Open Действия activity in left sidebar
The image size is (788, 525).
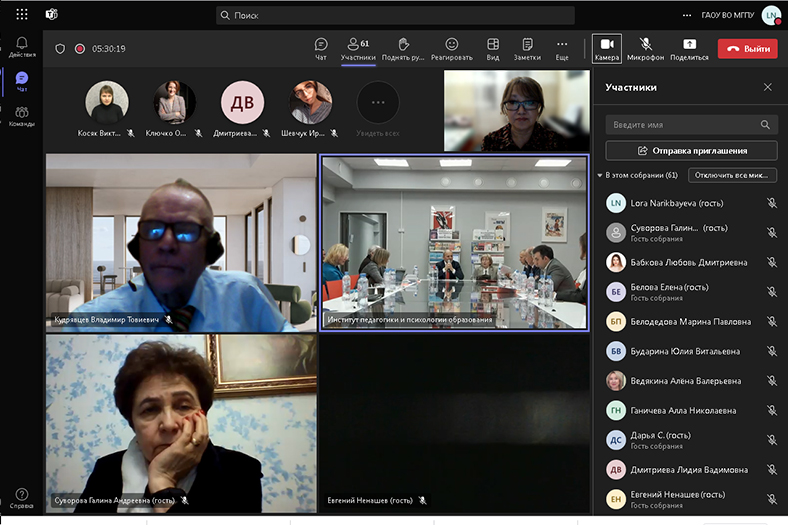click(22, 46)
